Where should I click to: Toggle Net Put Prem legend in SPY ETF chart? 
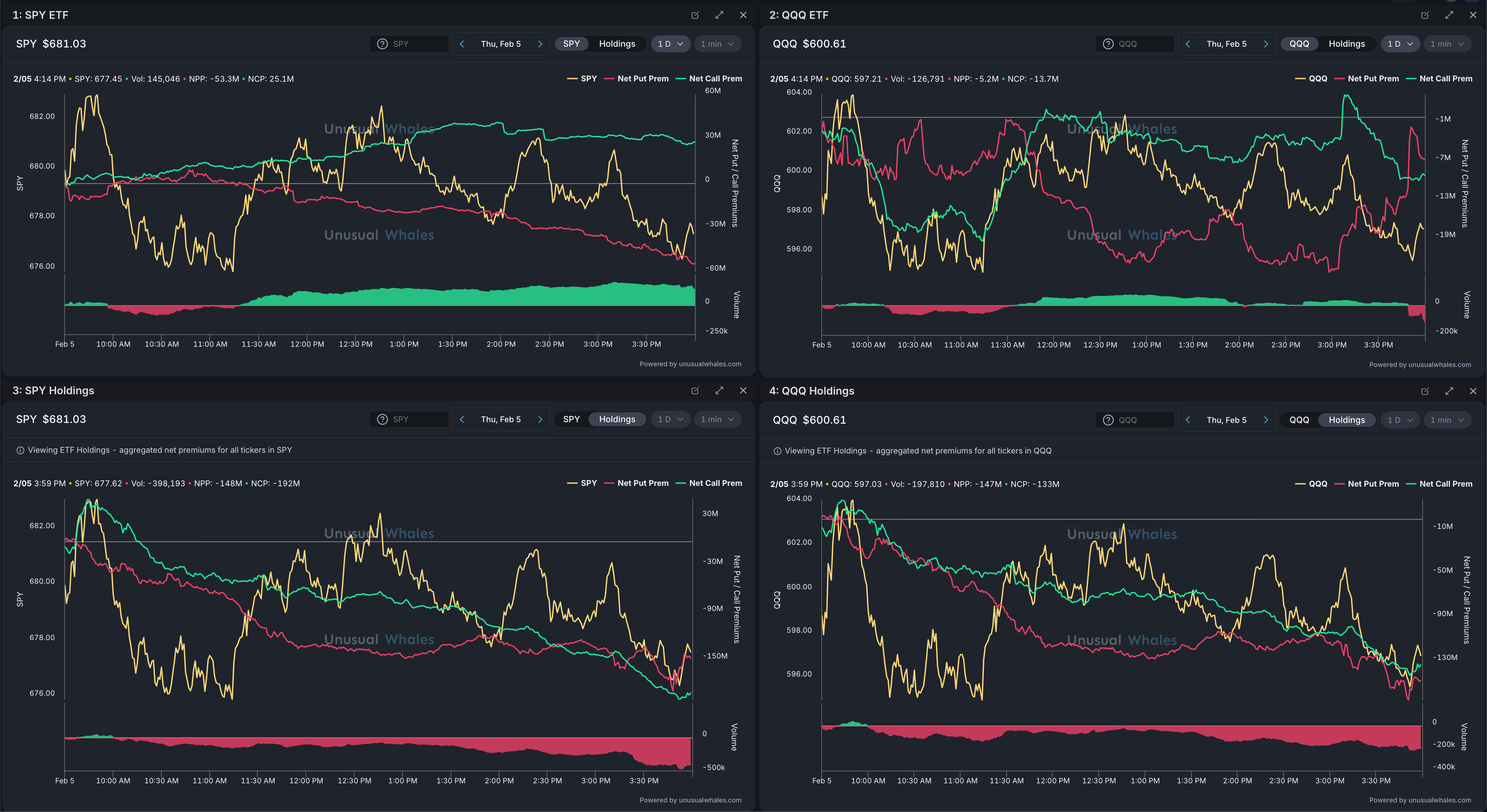pos(642,78)
